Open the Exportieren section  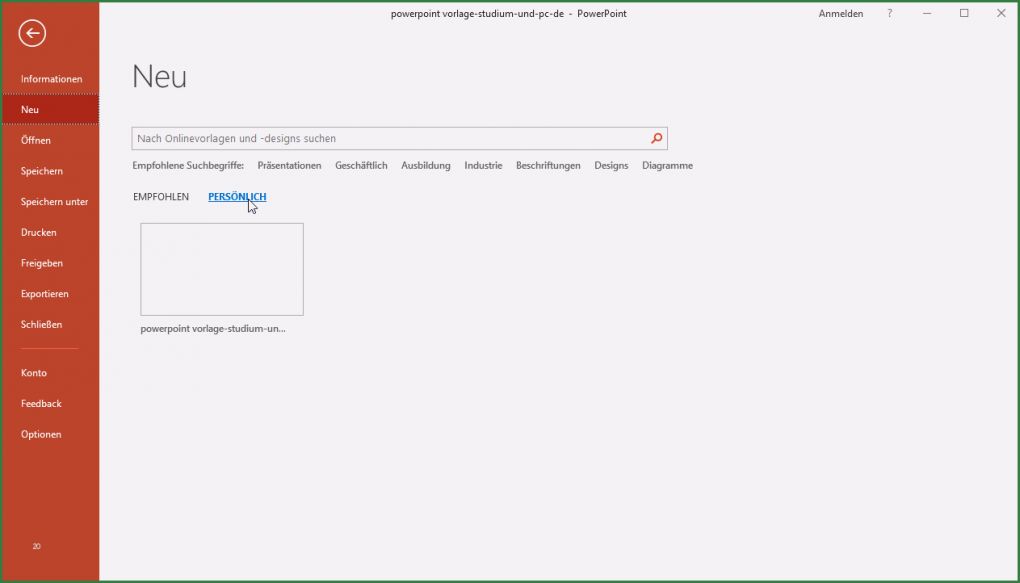tap(44, 293)
